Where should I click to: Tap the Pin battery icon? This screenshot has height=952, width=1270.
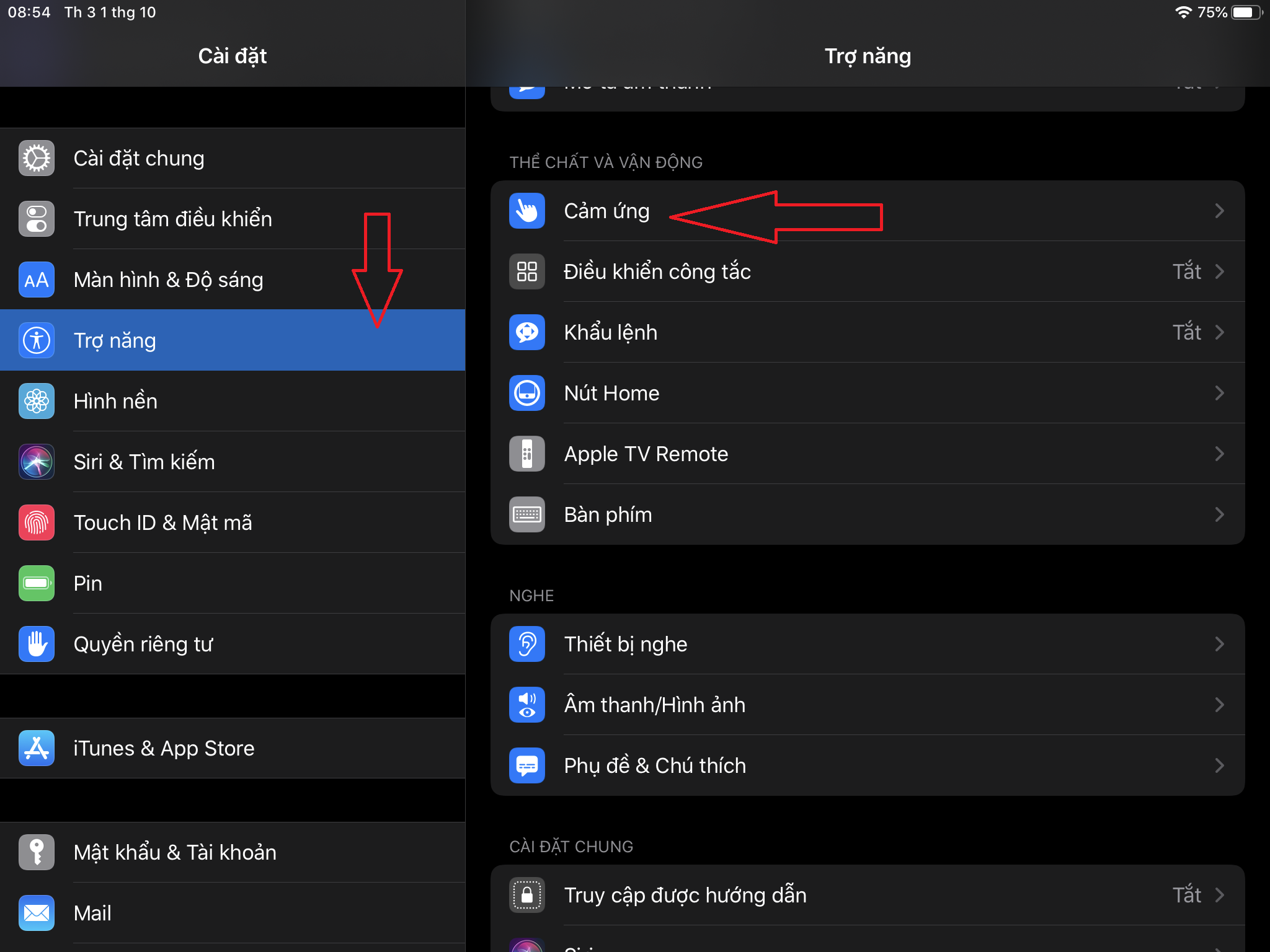(x=37, y=583)
